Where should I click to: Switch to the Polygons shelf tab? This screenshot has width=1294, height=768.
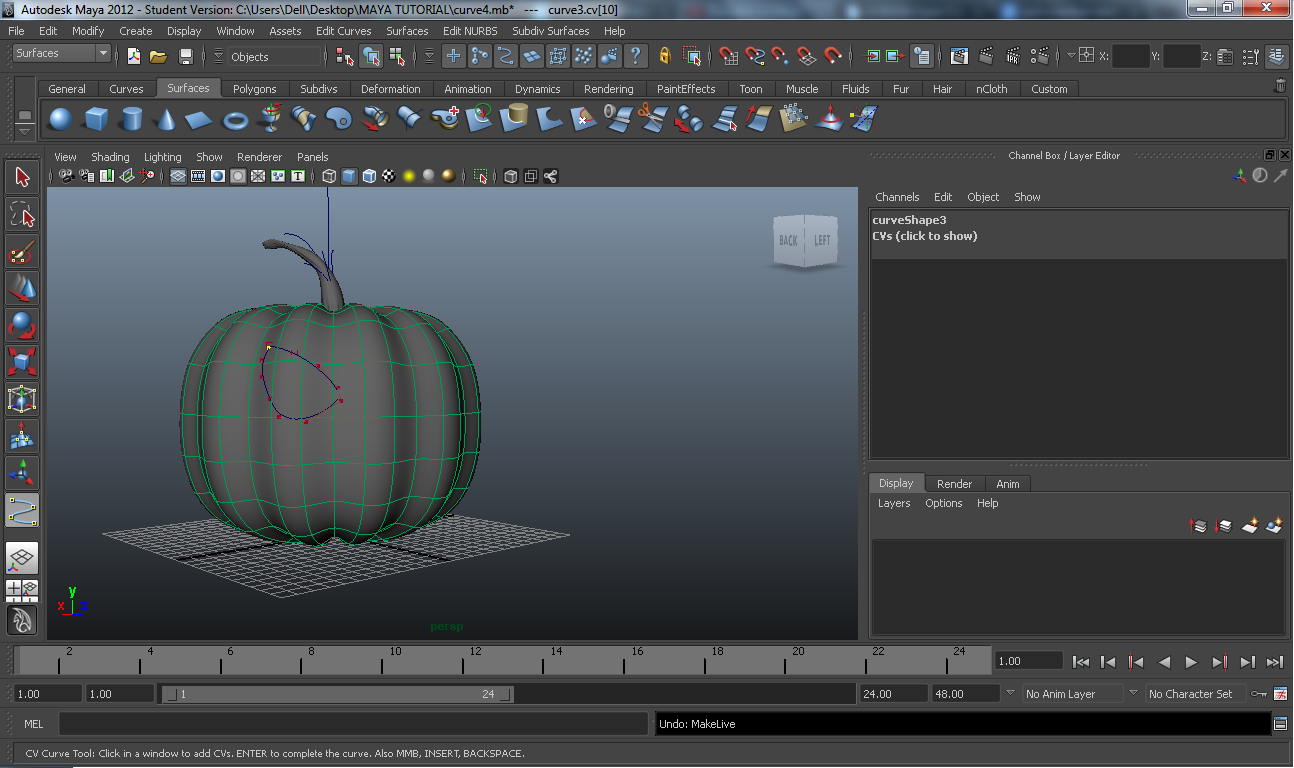pyautogui.click(x=254, y=89)
